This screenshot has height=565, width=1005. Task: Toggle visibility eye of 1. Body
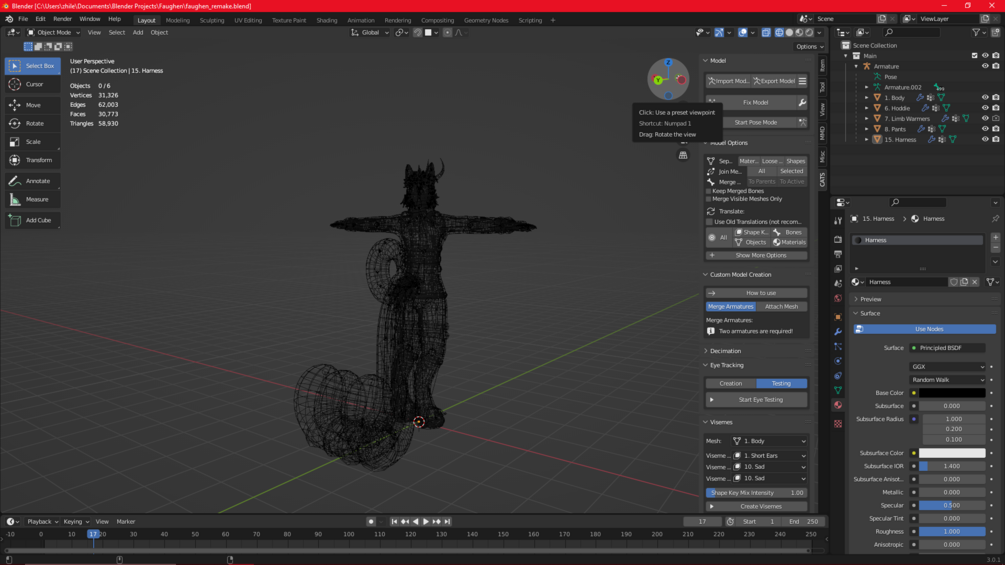(985, 97)
